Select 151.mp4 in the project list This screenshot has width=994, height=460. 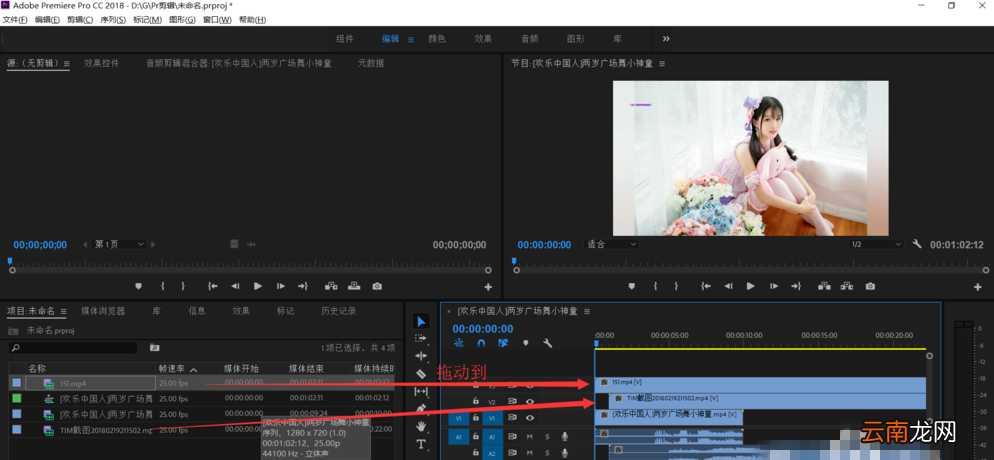coord(73,383)
